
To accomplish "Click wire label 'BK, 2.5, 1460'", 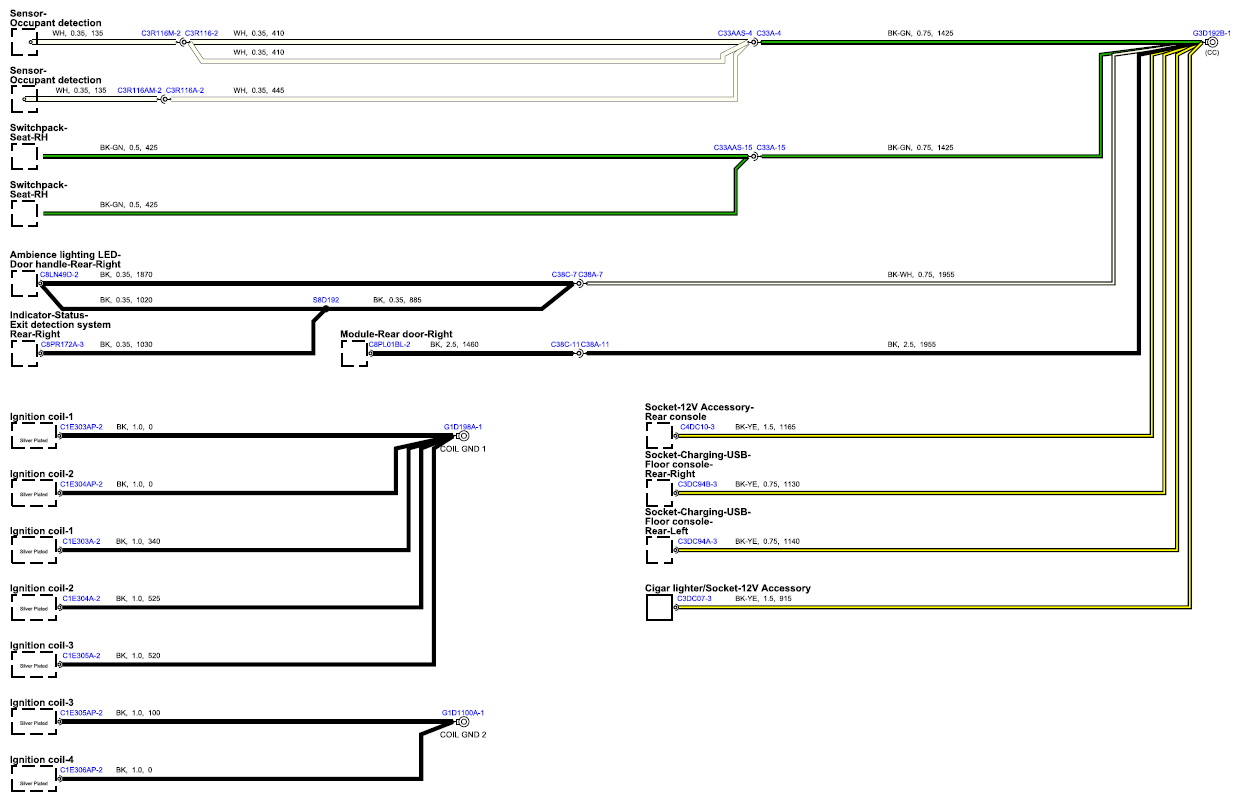I will point(456,344).
